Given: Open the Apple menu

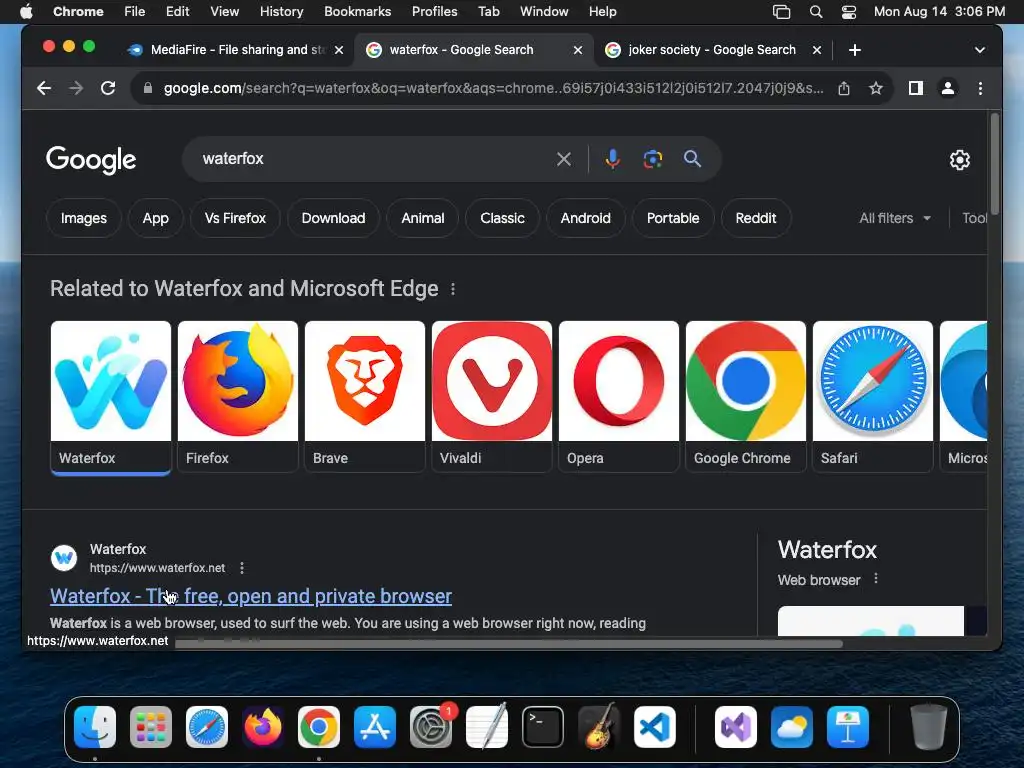Looking at the screenshot, I should click(x=25, y=12).
